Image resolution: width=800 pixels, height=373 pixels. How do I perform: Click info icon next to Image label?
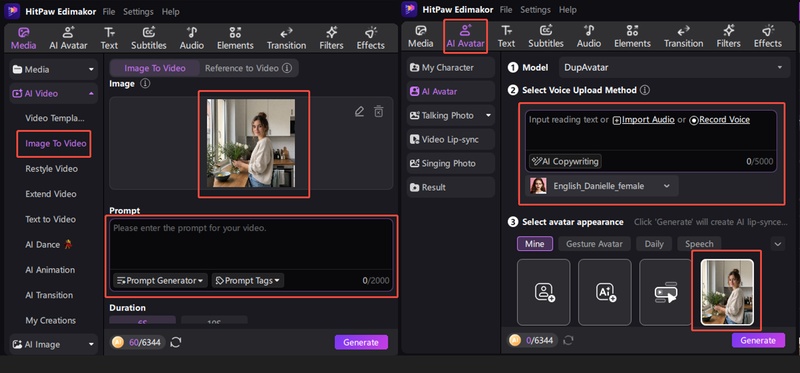pyautogui.click(x=145, y=83)
